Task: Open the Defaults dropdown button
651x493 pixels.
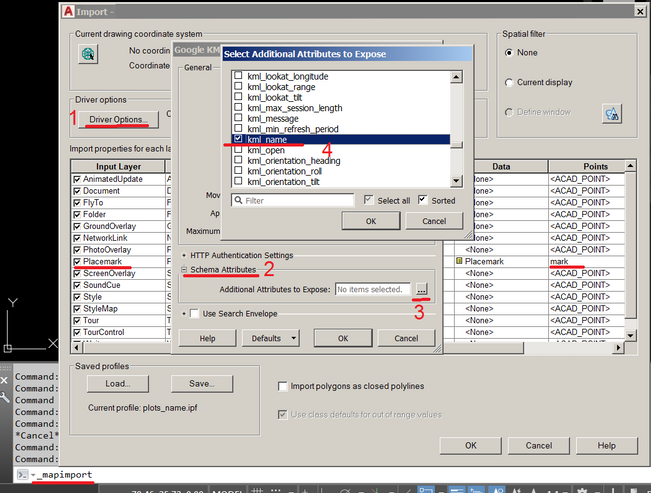Action: 272,338
